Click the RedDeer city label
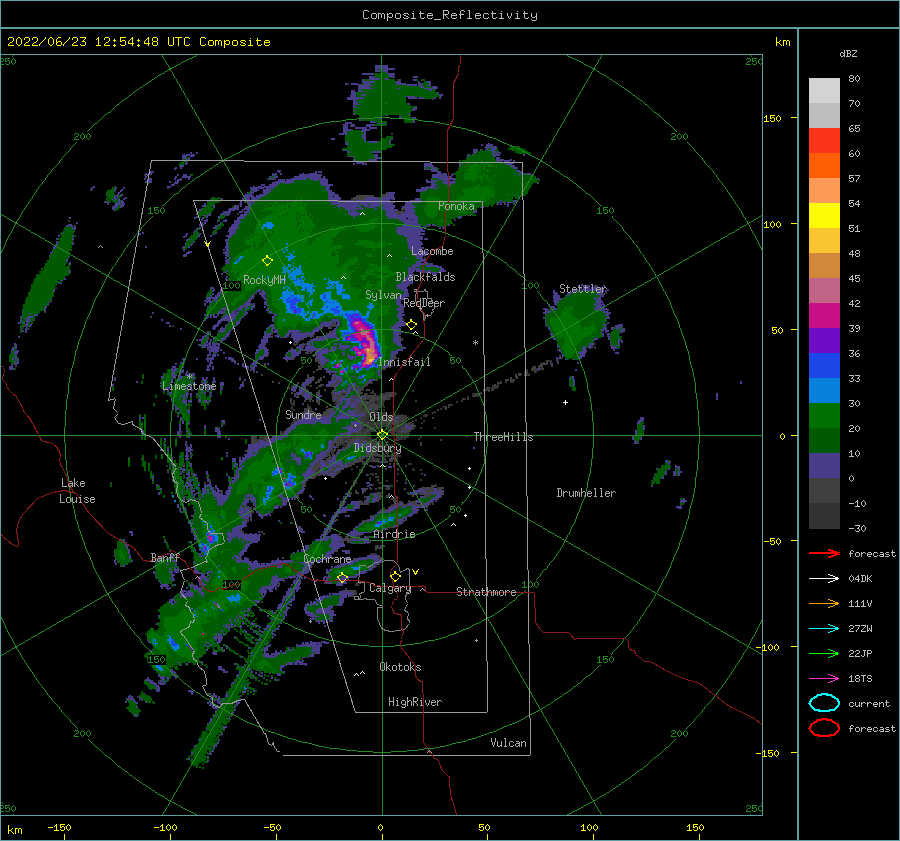900x841 pixels. (x=424, y=303)
